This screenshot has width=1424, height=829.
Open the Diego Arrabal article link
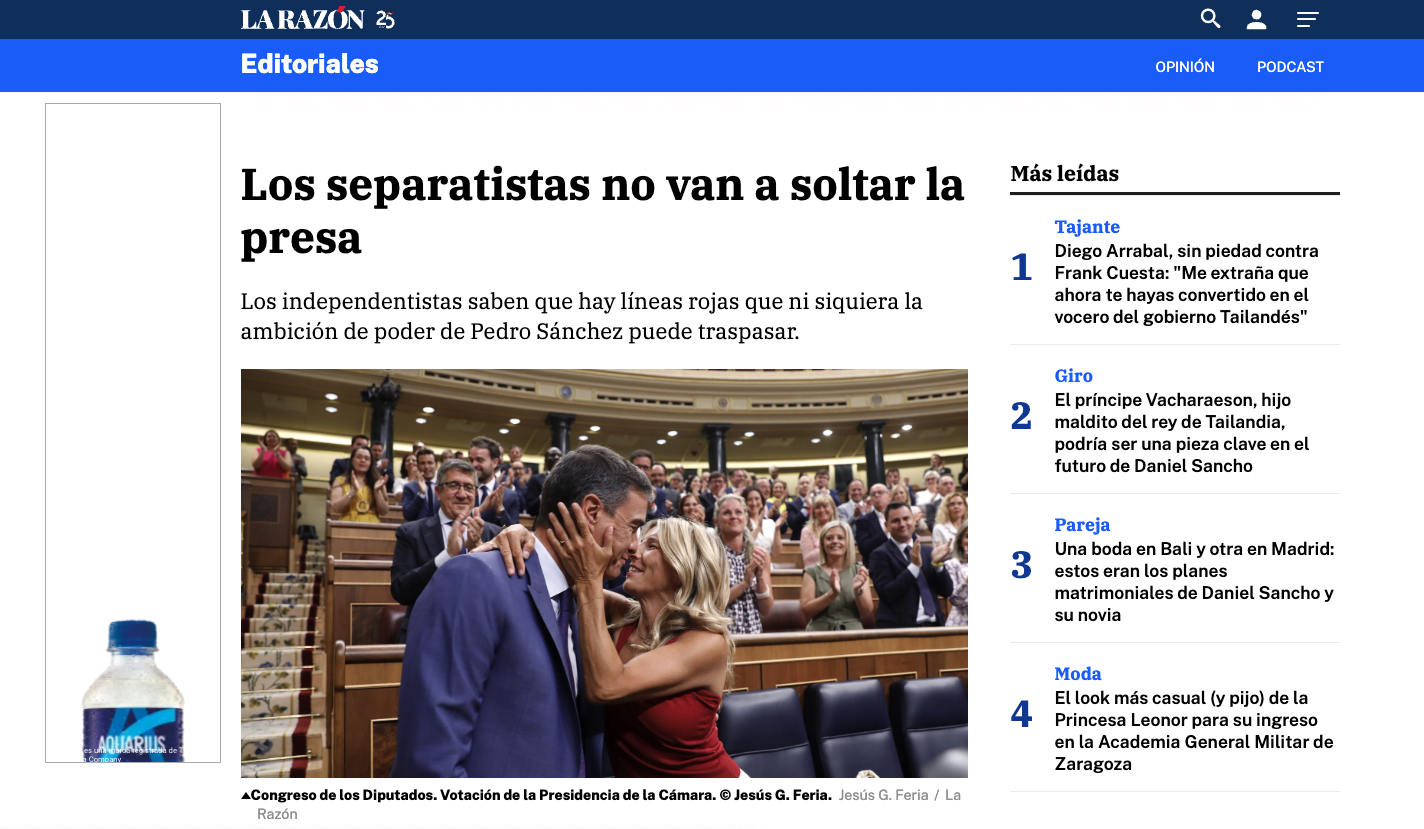(x=1187, y=284)
